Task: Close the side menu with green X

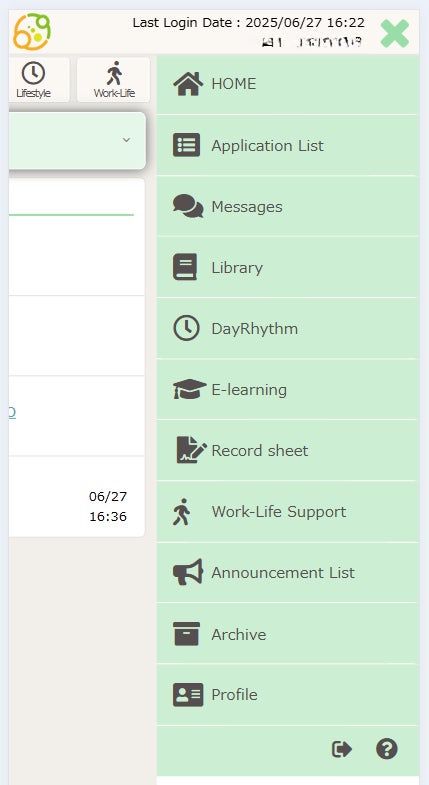Action: click(x=395, y=34)
